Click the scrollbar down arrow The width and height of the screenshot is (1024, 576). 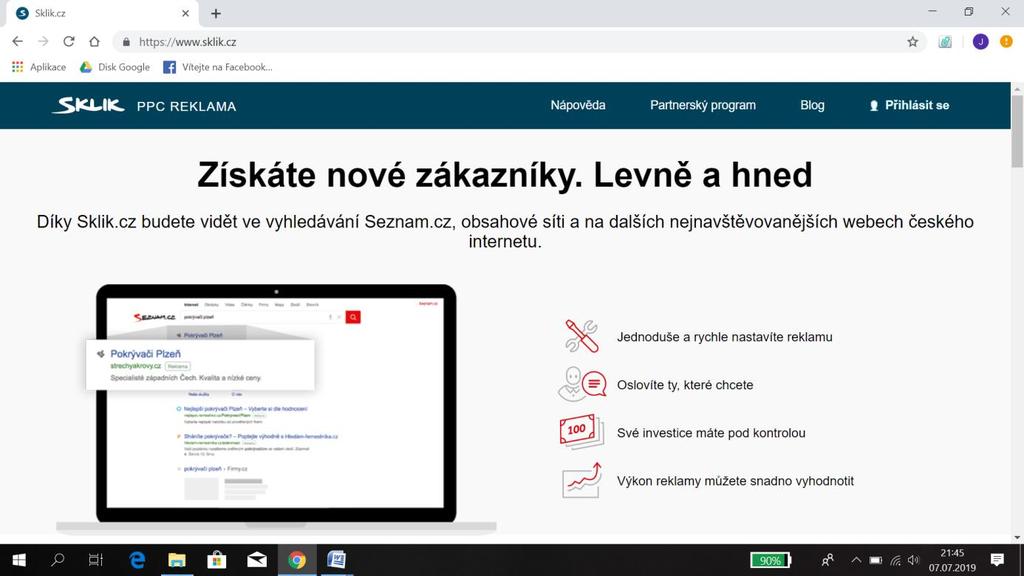tap(1017, 537)
